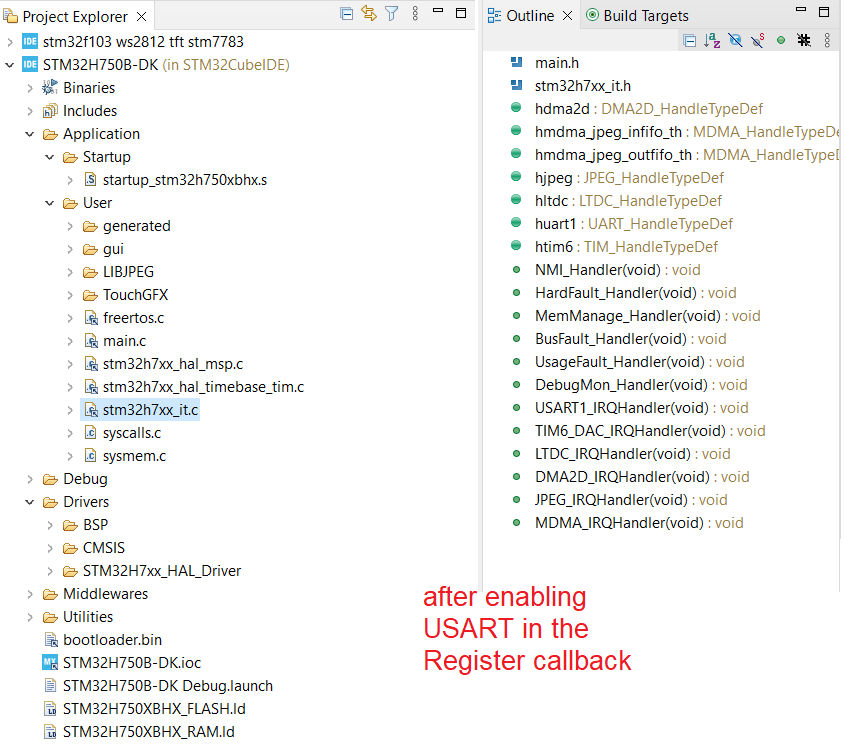This screenshot has height=755, width=853.
Task: Select stm32h7xx_it.c file
Action: (150, 410)
